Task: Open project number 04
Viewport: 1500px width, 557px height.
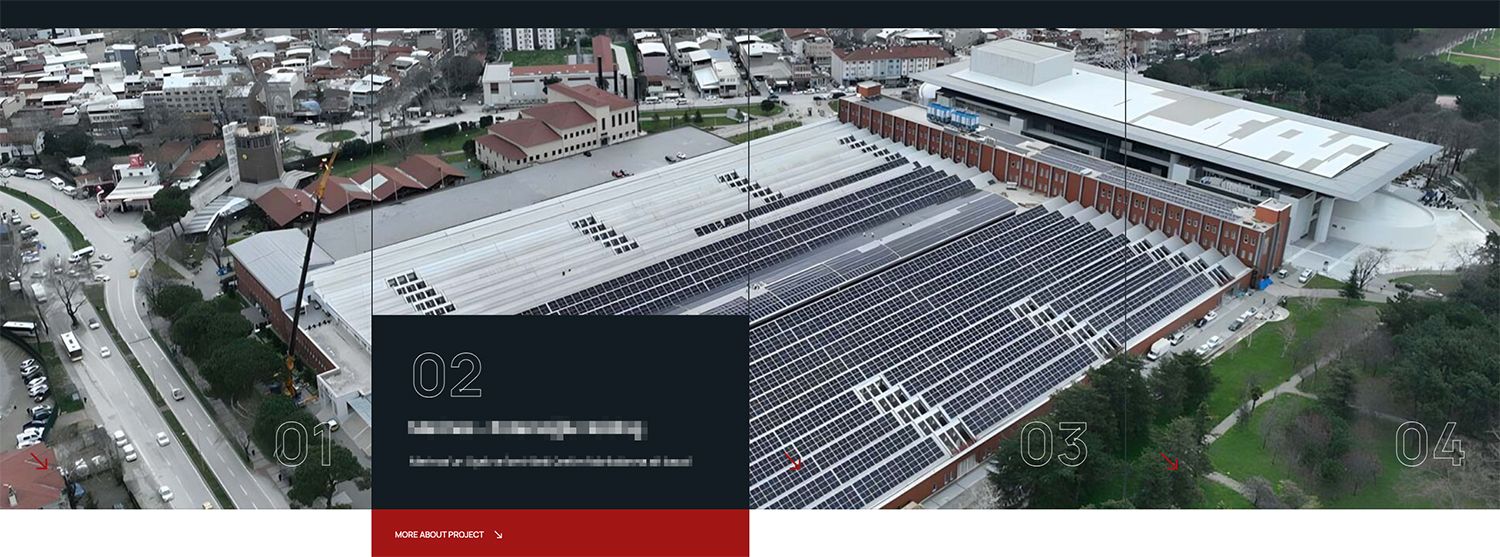Action: pyautogui.click(x=1429, y=444)
